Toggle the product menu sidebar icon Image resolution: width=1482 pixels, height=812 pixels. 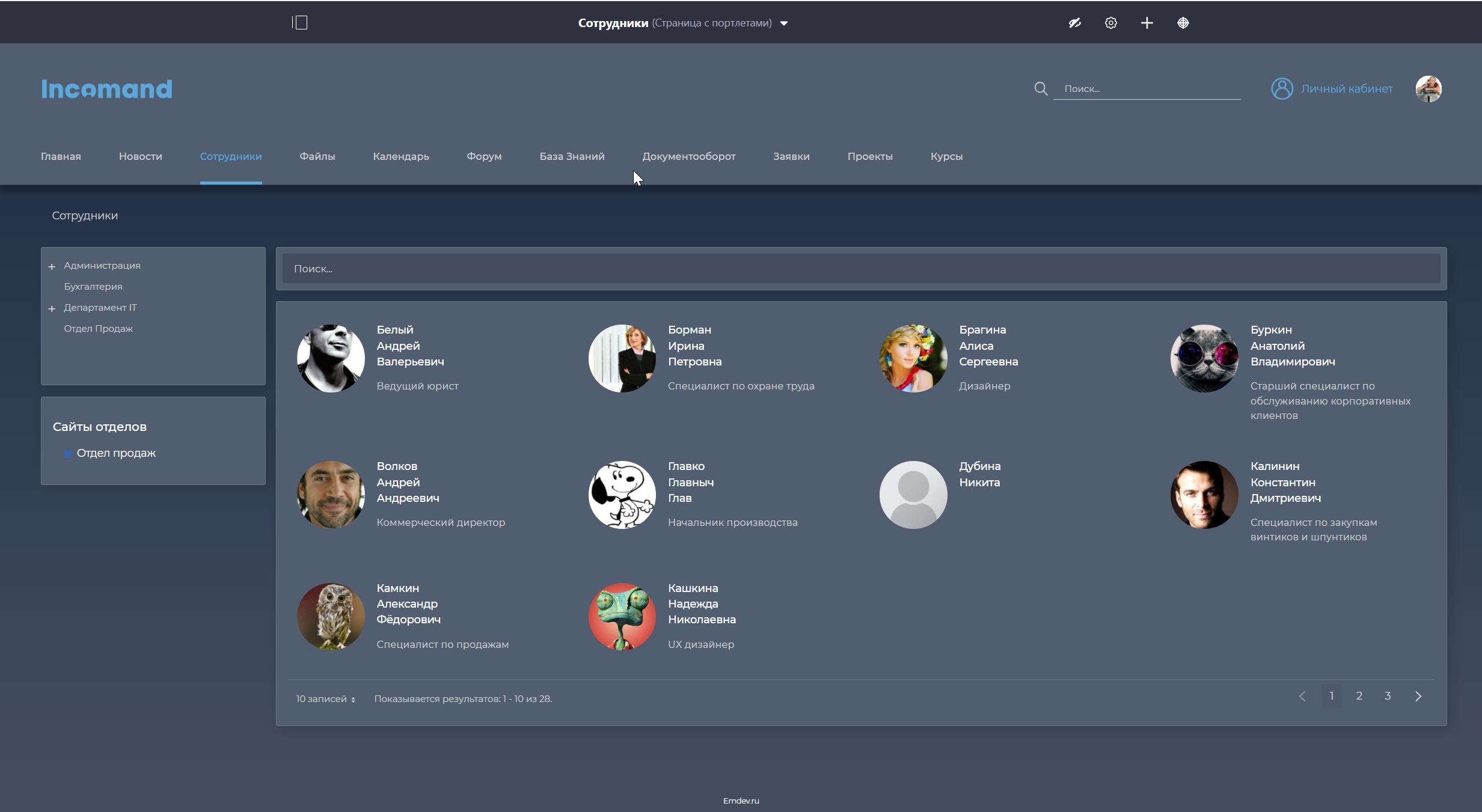click(300, 23)
